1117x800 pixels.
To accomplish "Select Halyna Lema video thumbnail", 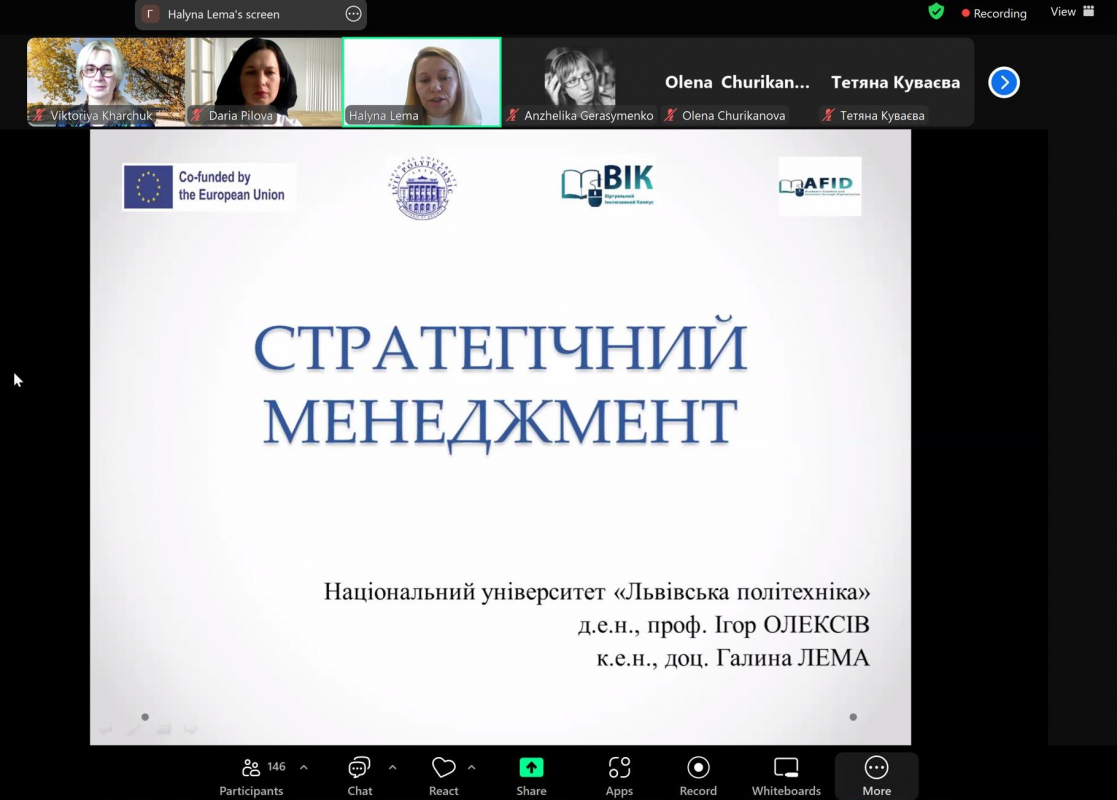I will tap(422, 82).
